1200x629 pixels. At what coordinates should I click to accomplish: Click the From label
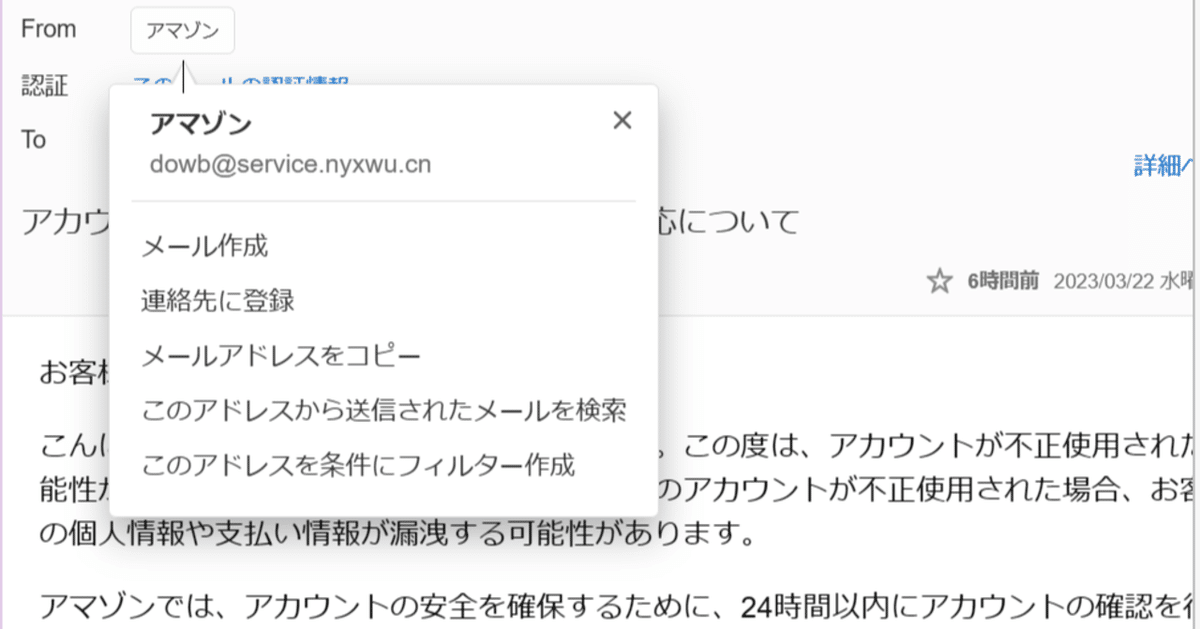click(x=49, y=30)
